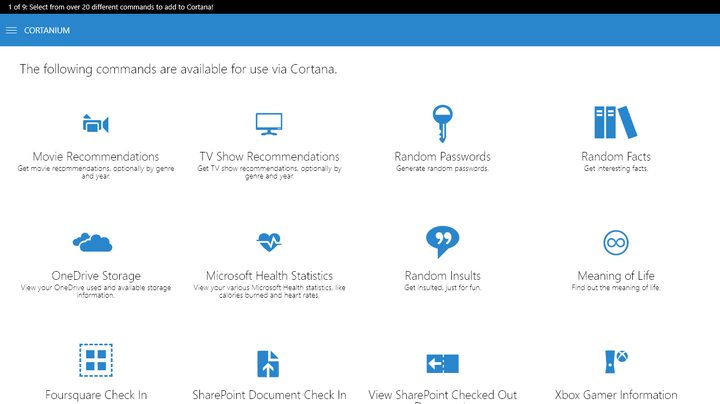Click the CORTANIUM header title
720x404 pixels.
(x=47, y=30)
